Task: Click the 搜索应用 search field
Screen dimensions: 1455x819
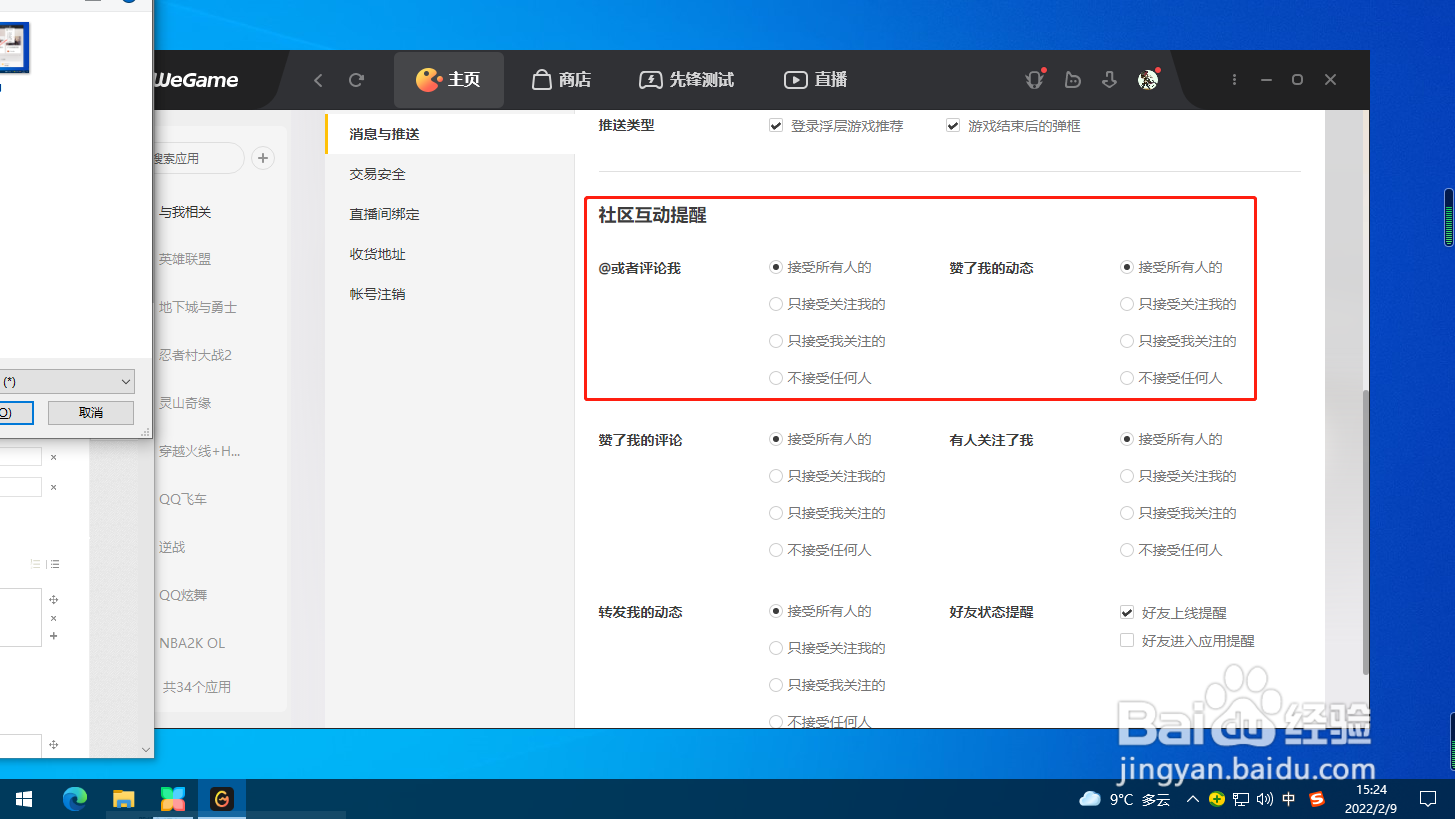Action: tap(195, 157)
